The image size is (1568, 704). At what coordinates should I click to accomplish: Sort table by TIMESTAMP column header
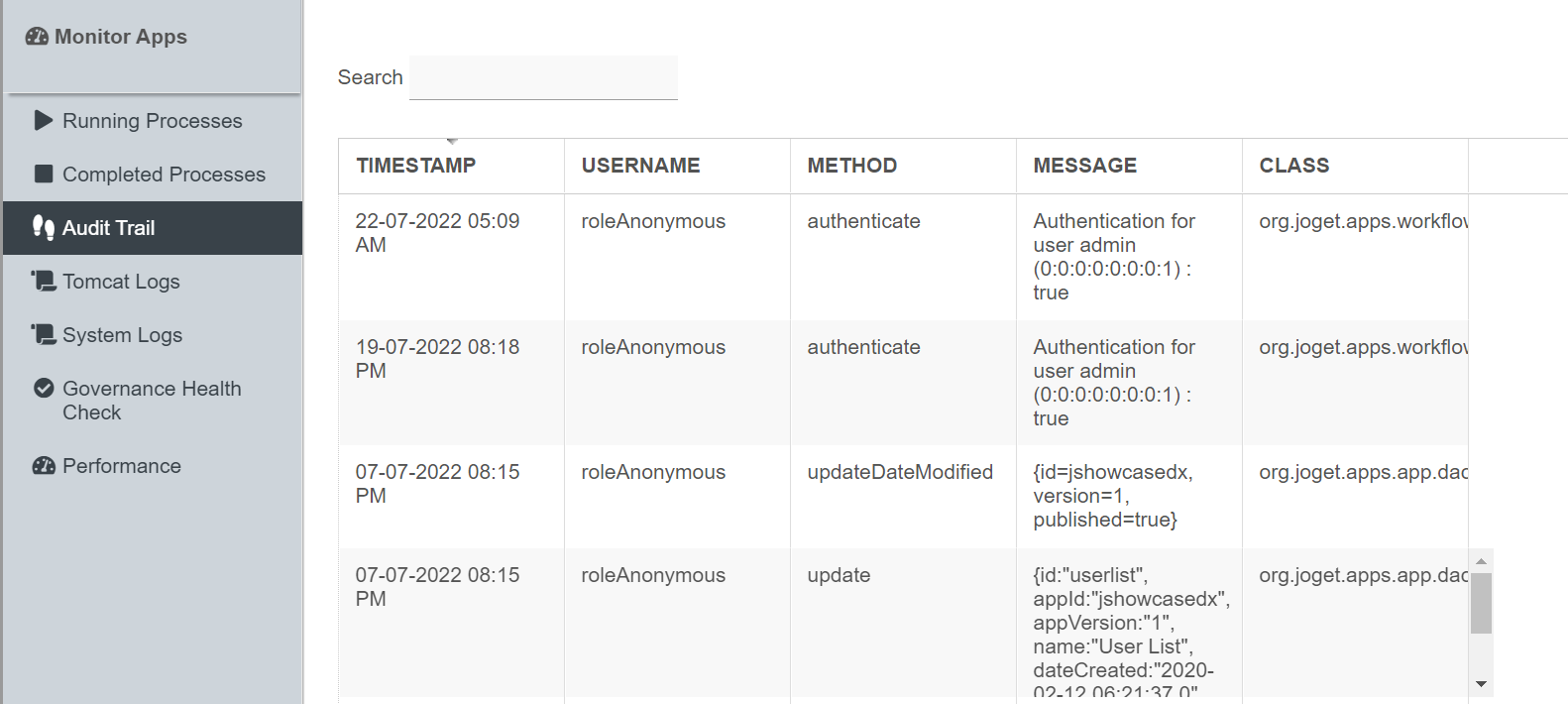415,166
